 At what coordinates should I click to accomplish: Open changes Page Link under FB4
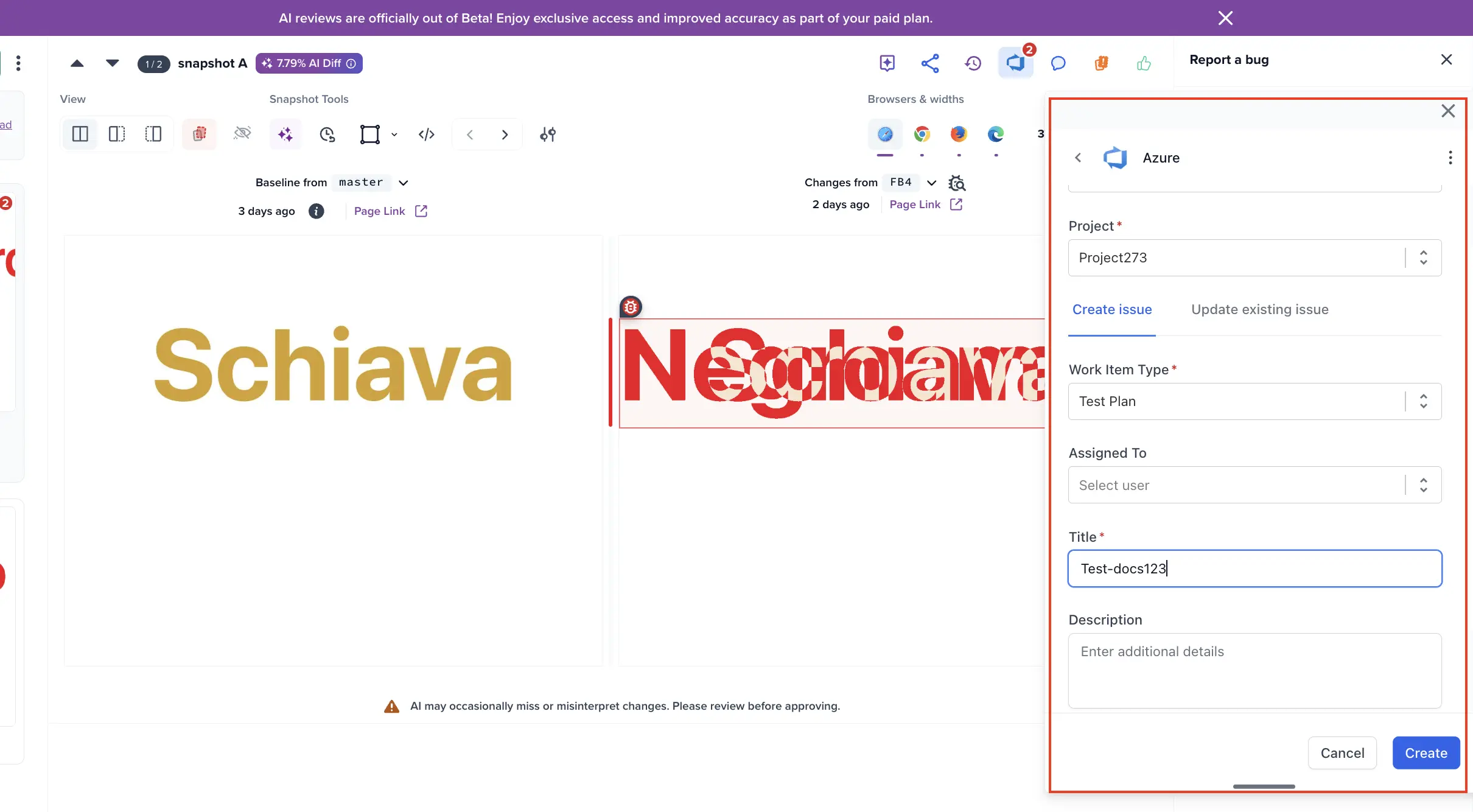tap(926, 205)
